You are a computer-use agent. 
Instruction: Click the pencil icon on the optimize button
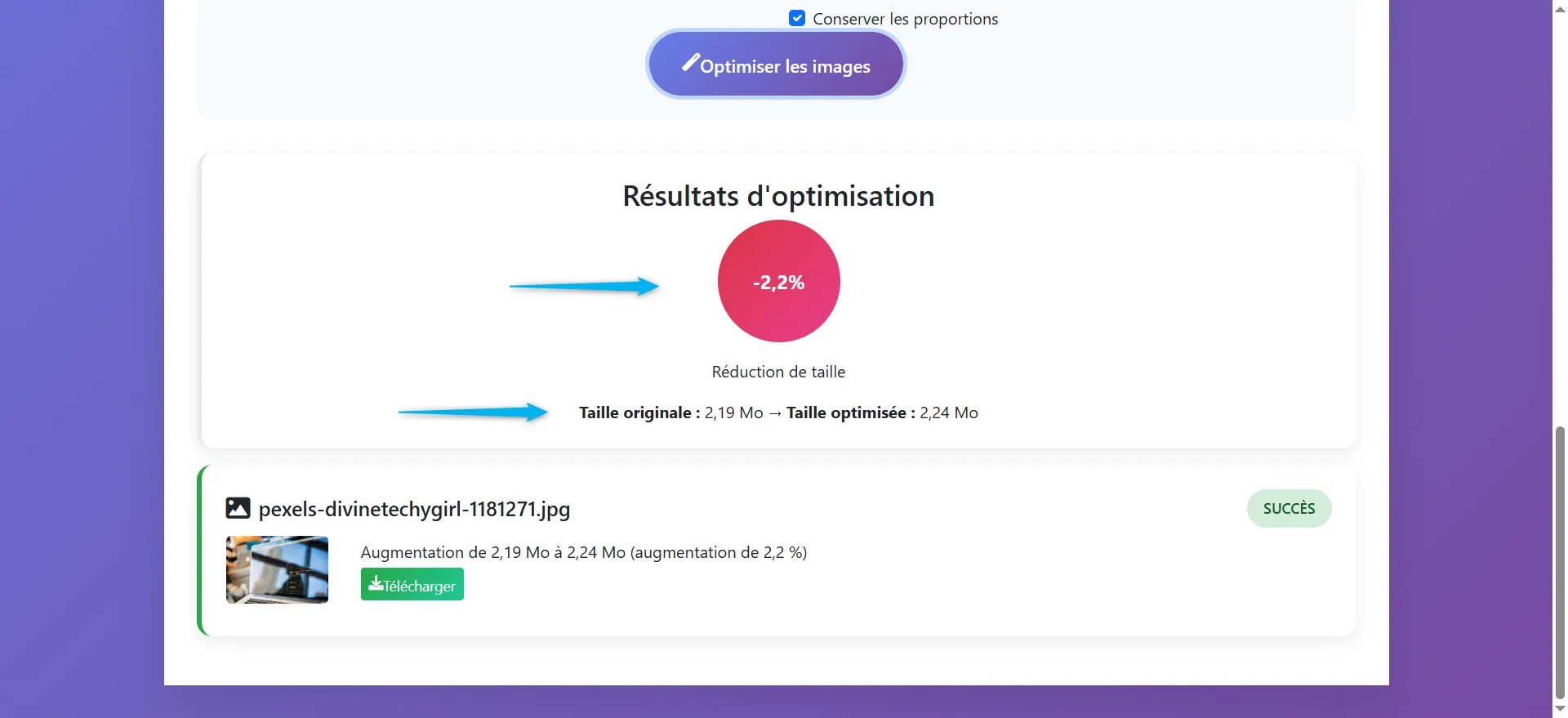coord(692,63)
